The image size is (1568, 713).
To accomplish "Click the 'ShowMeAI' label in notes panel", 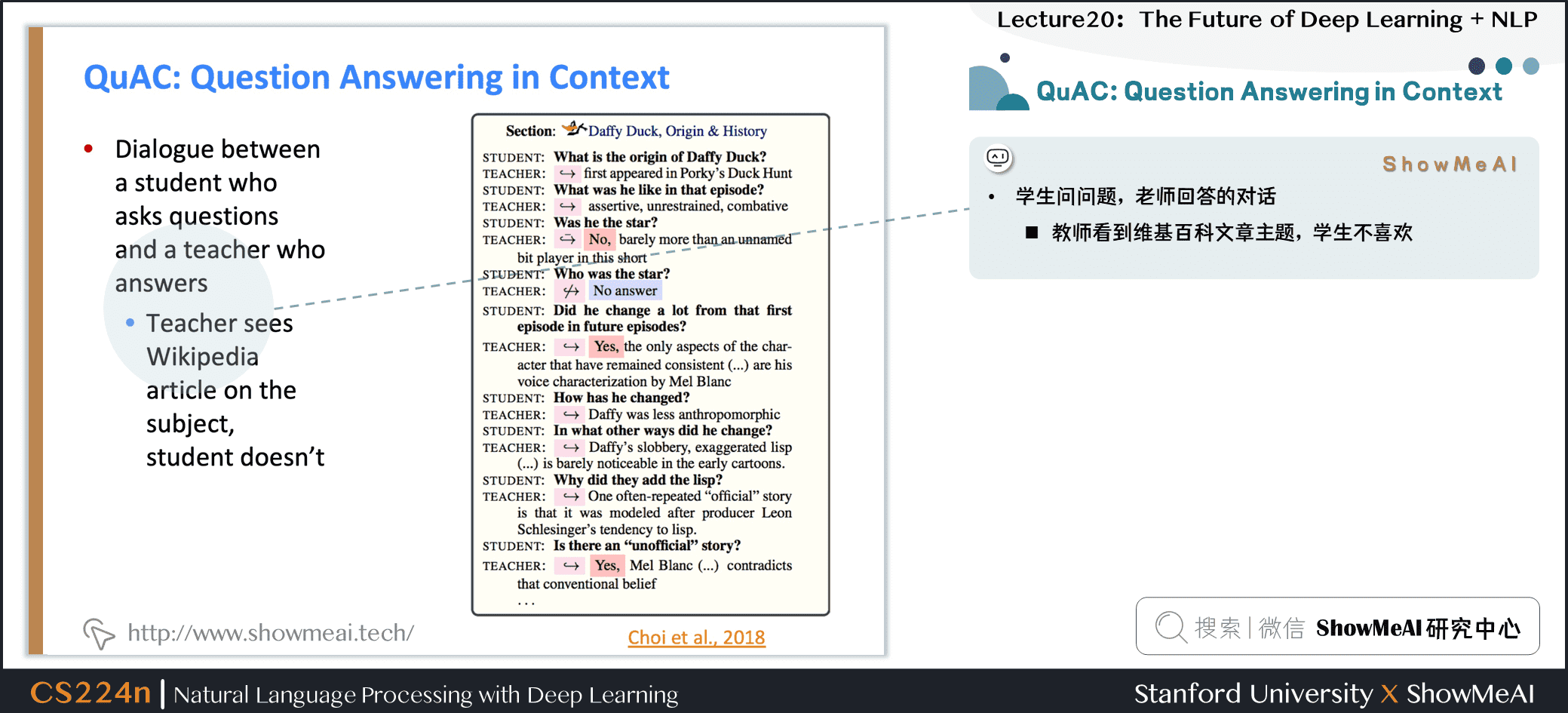I will [x=1450, y=164].
